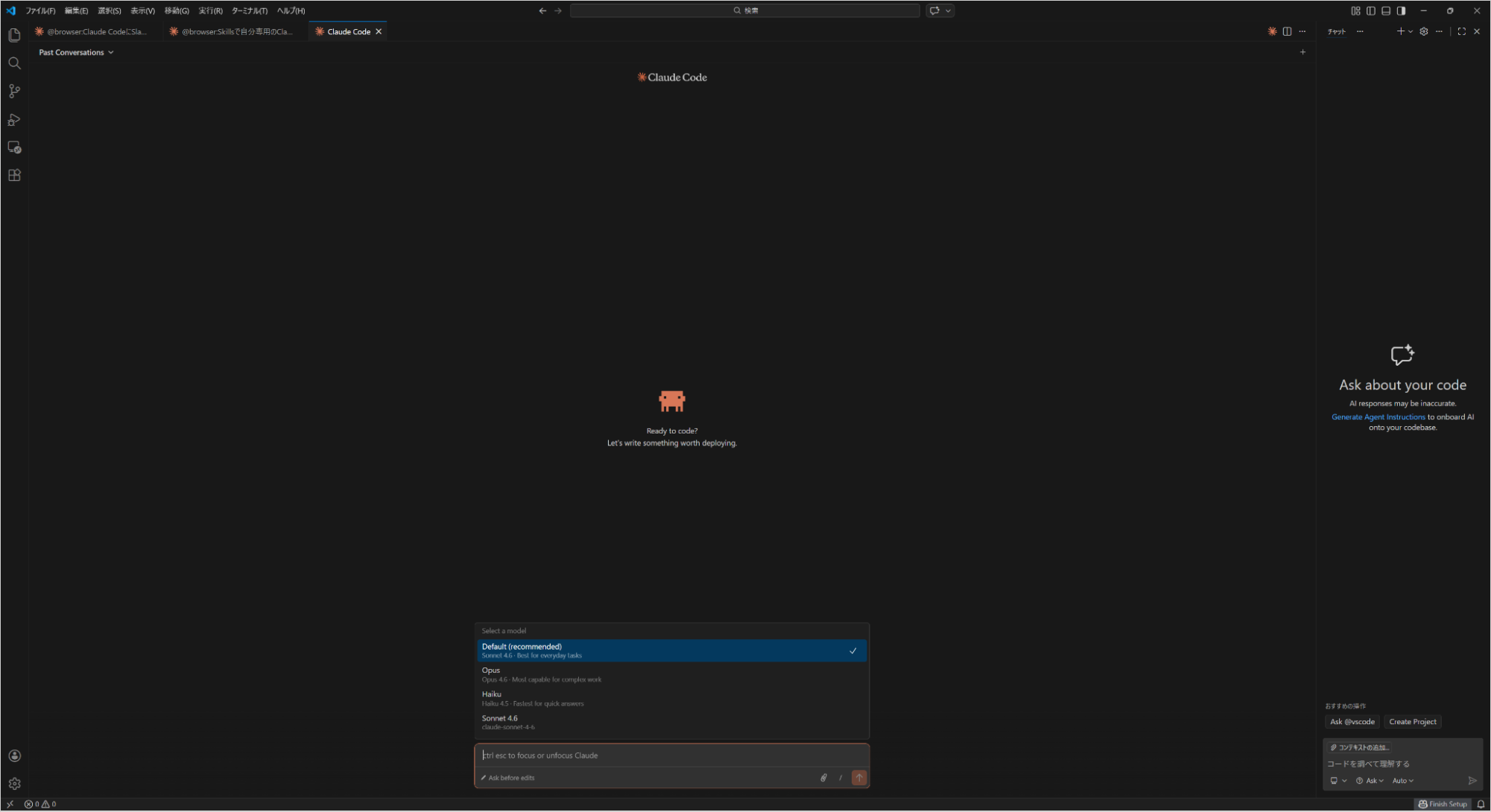
Task: Open the Auto model picker dropdown
Action: click(1402, 781)
